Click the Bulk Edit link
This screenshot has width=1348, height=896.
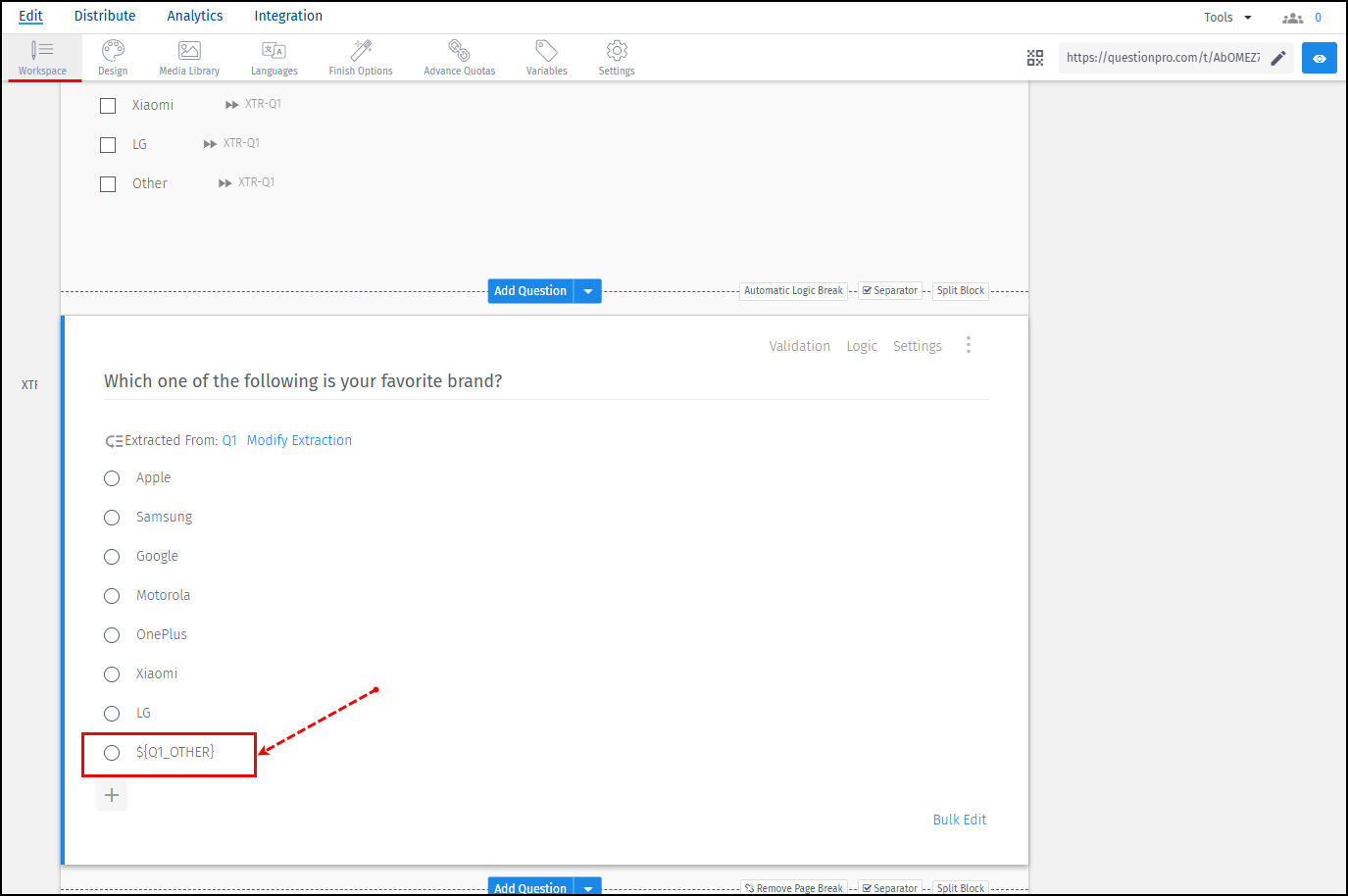959,820
